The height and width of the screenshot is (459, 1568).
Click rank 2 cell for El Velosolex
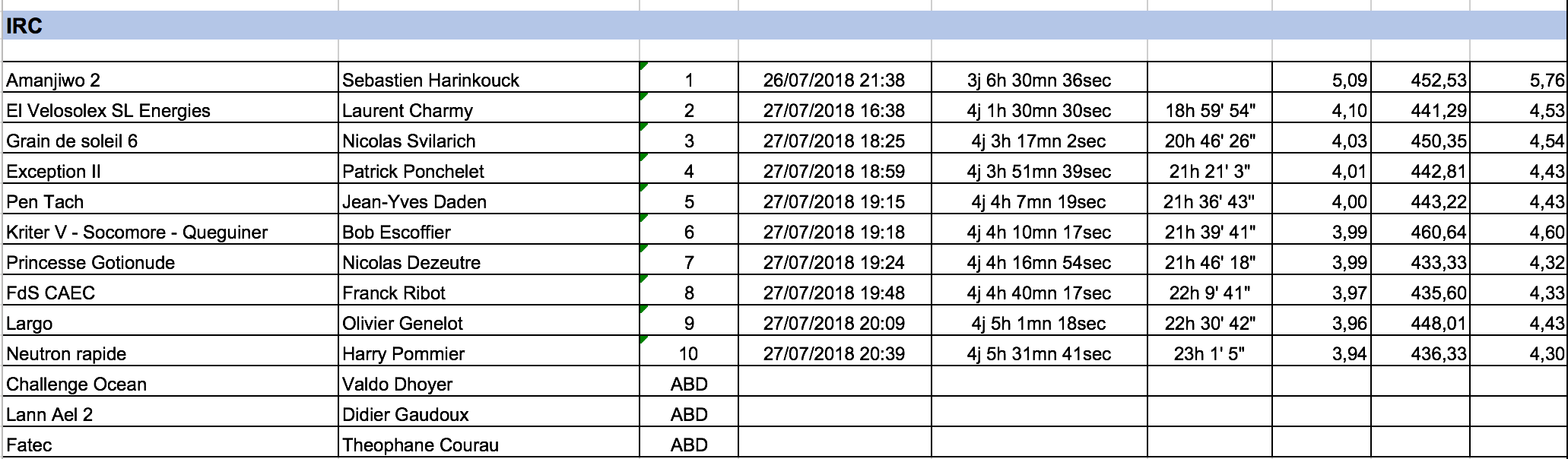click(689, 111)
